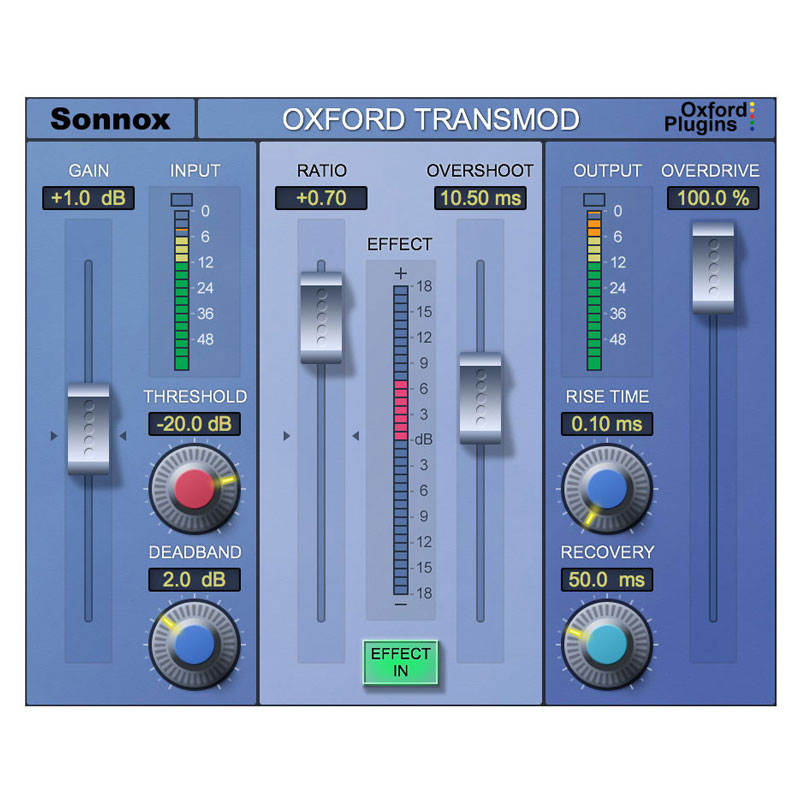The width and height of the screenshot is (800, 800).
Task: Click the Oxford Plugins logo
Action: pyautogui.click(x=709, y=118)
